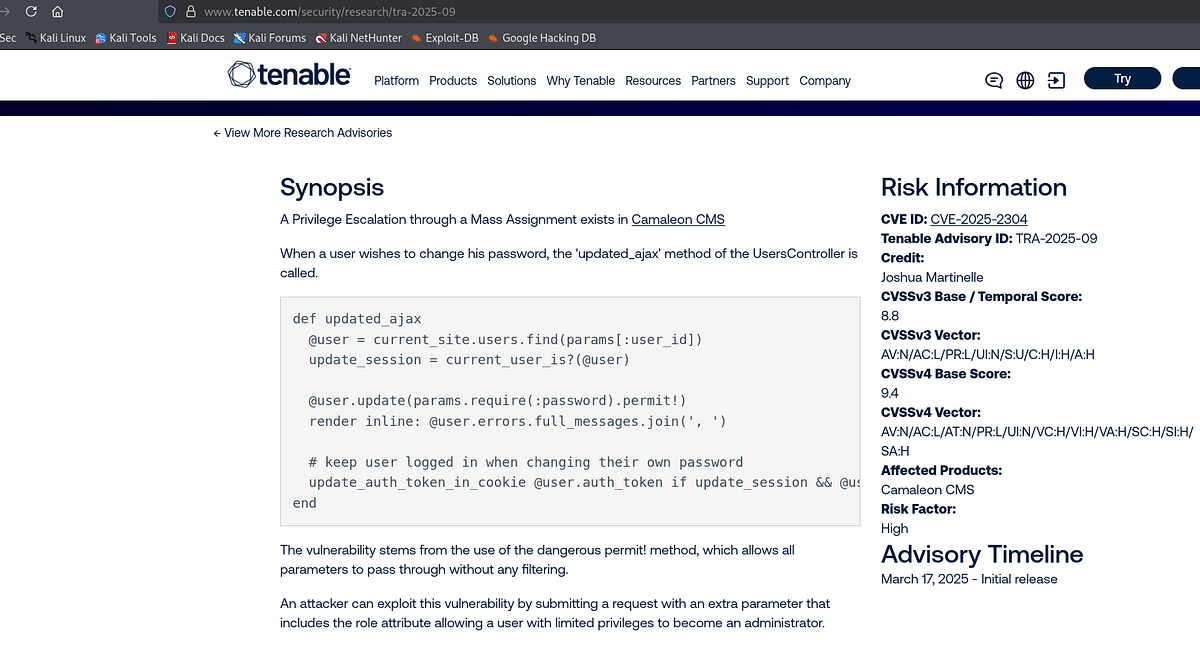
Task: Click the '# keep user logged in' comment line
Action: pyautogui.click(x=526, y=462)
